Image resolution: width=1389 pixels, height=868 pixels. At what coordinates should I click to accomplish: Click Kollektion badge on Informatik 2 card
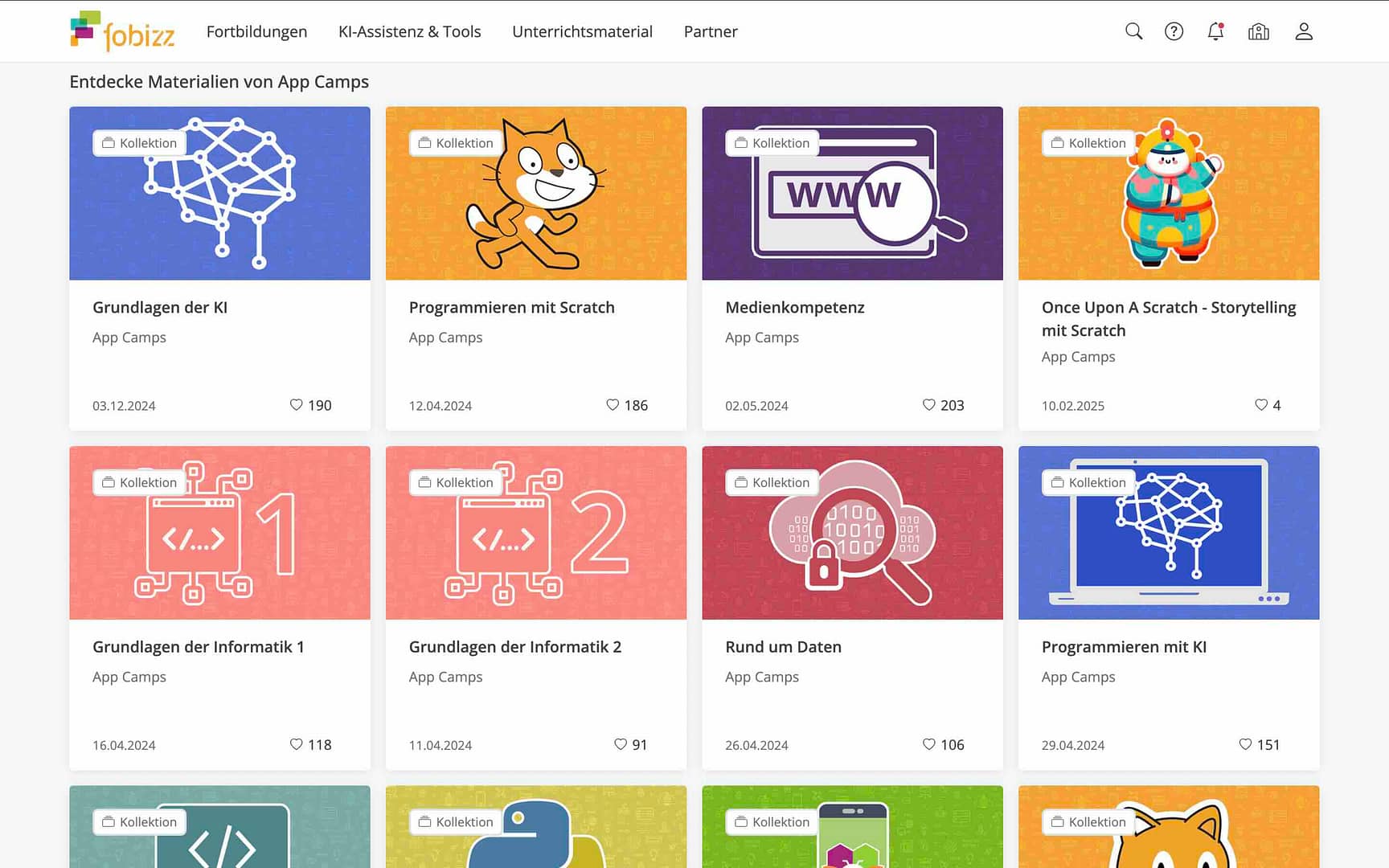point(456,482)
